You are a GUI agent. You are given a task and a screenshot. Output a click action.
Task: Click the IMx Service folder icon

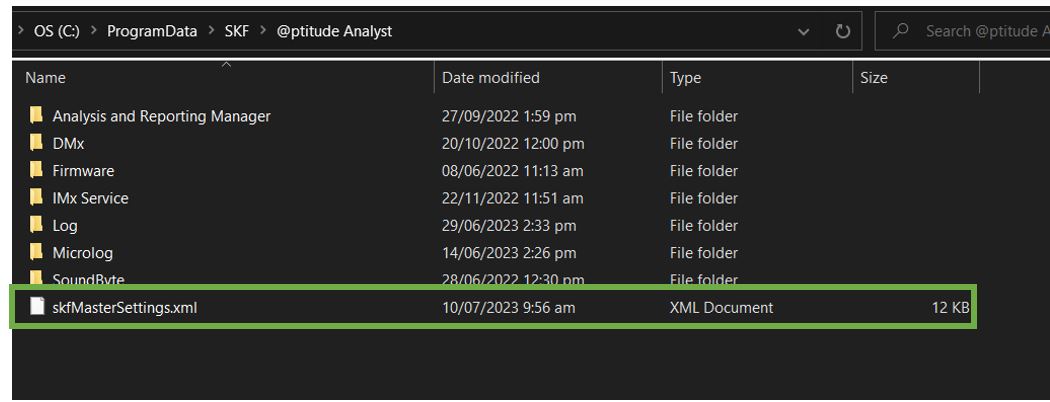37,198
